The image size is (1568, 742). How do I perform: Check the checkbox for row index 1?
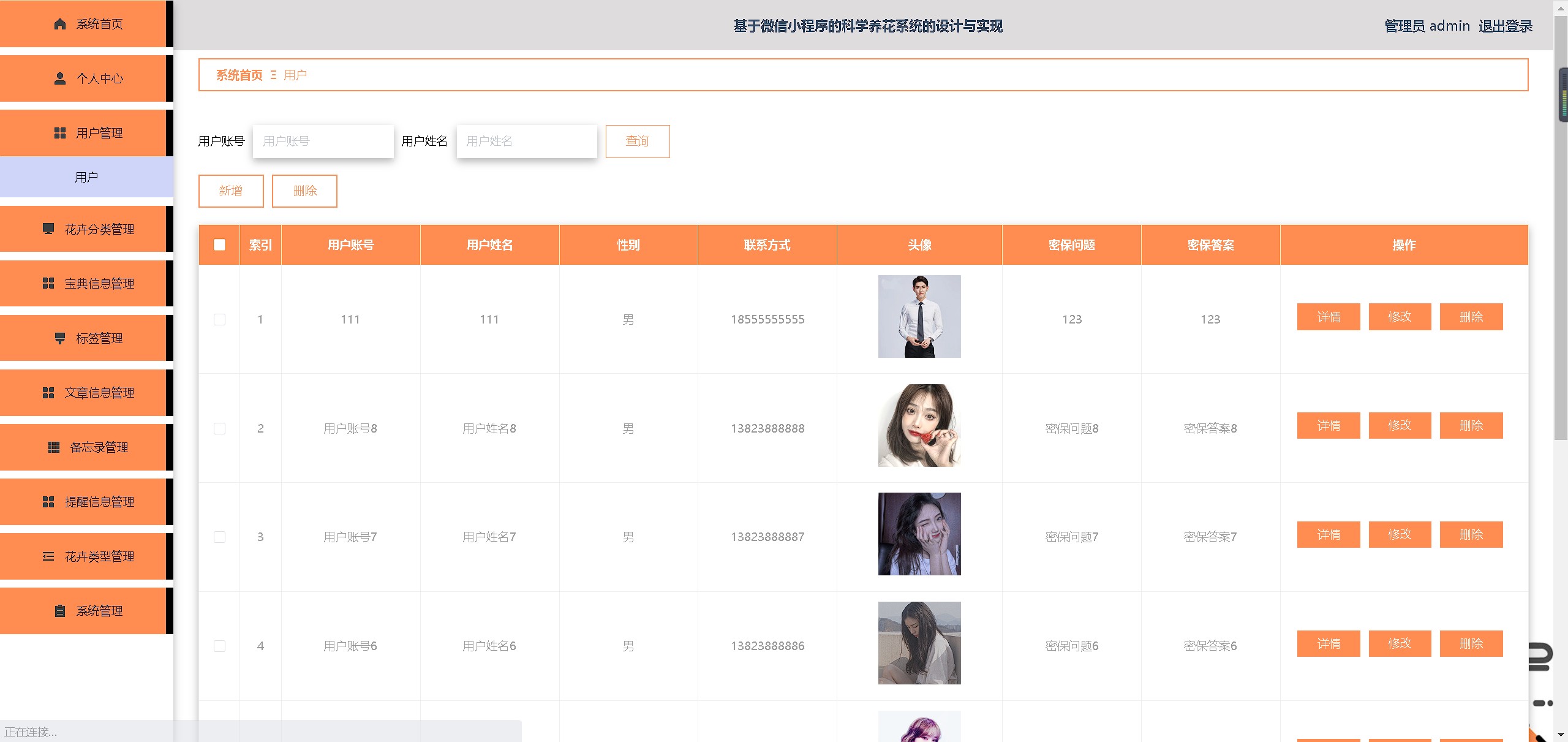219,319
